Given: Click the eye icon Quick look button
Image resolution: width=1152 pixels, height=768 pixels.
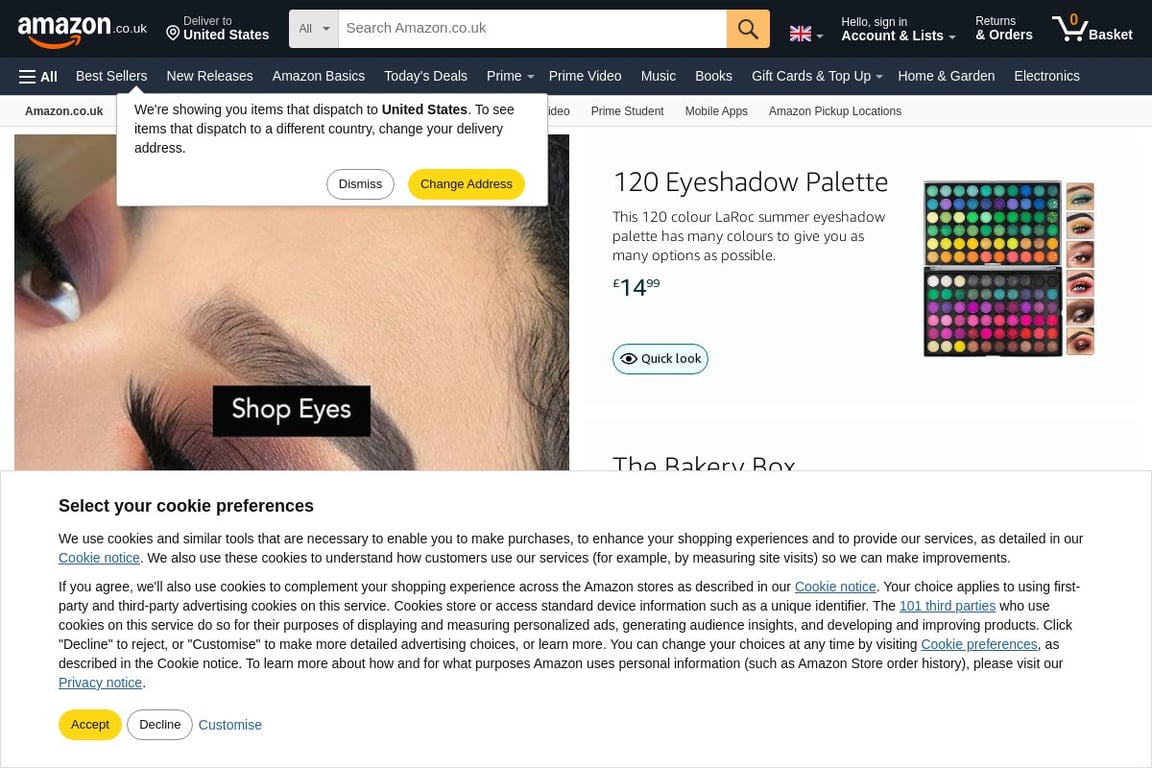Looking at the screenshot, I should [660, 359].
